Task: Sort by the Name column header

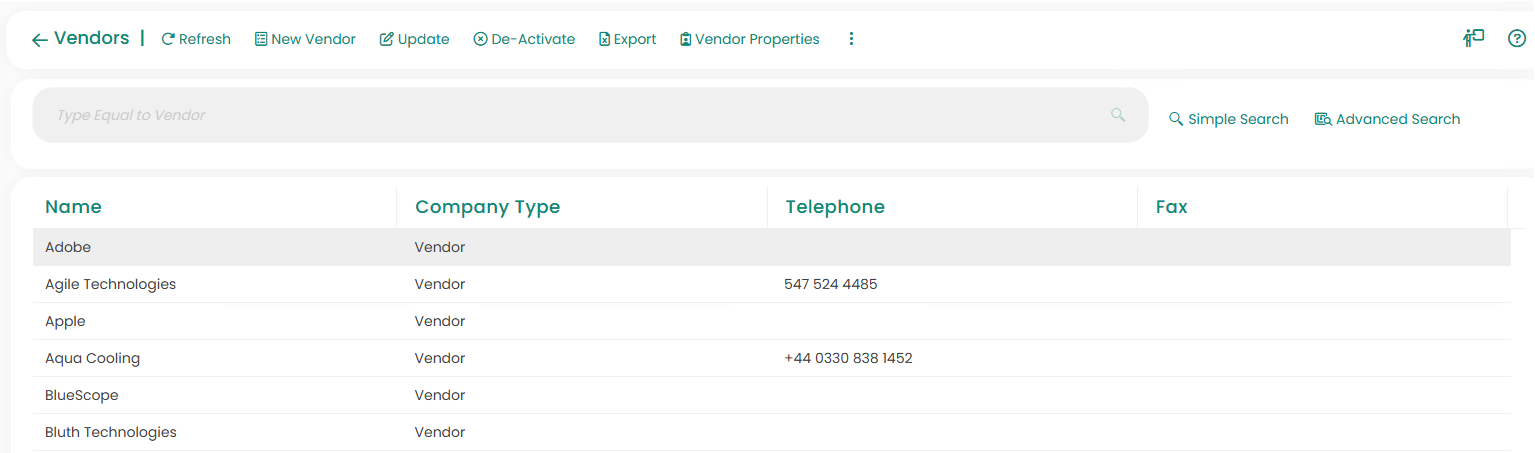Action: (73, 207)
